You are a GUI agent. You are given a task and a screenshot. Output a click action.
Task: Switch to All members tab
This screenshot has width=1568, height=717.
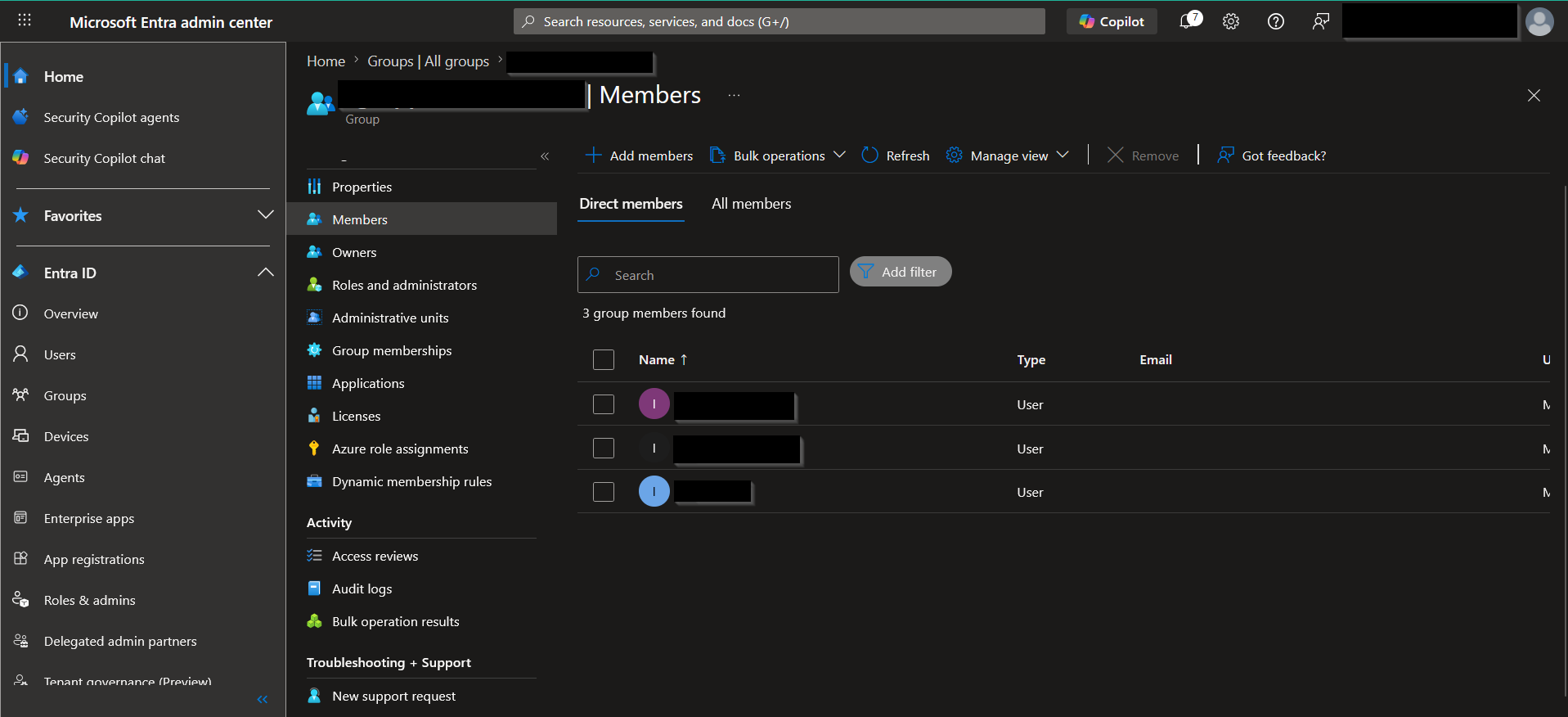pyautogui.click(x=751, y=204)
